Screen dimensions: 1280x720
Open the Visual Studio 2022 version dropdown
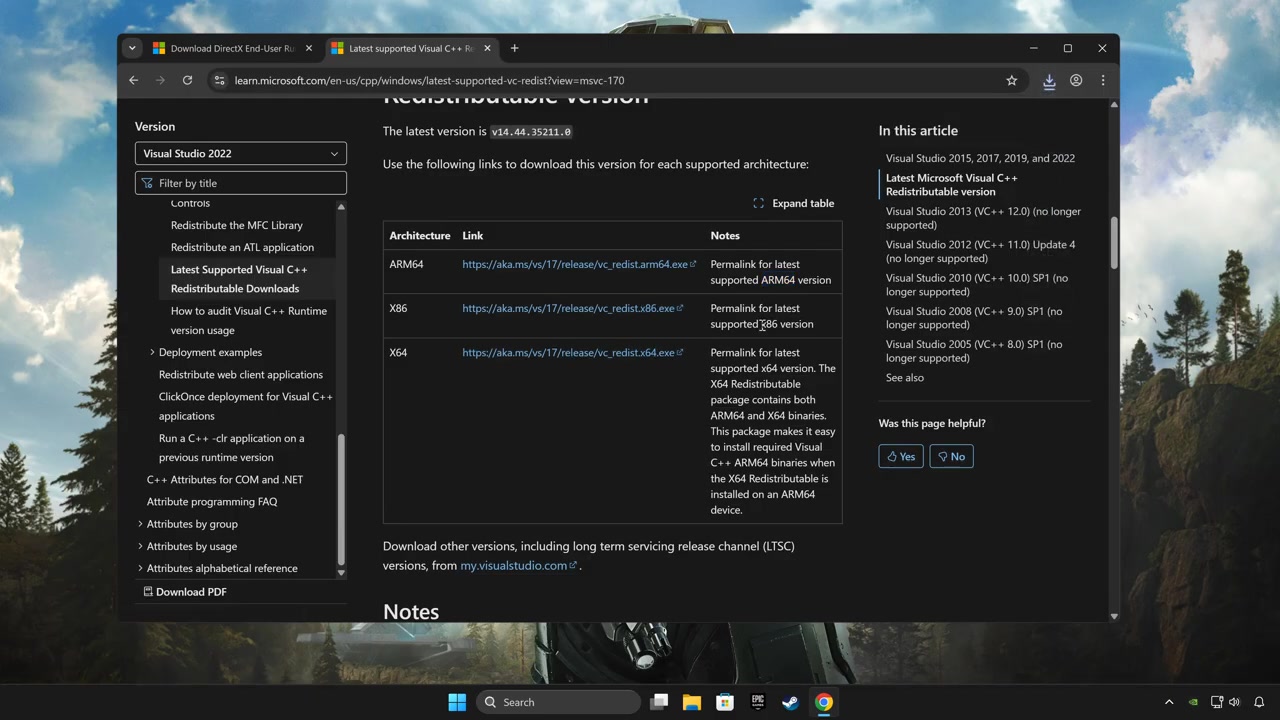241,153
